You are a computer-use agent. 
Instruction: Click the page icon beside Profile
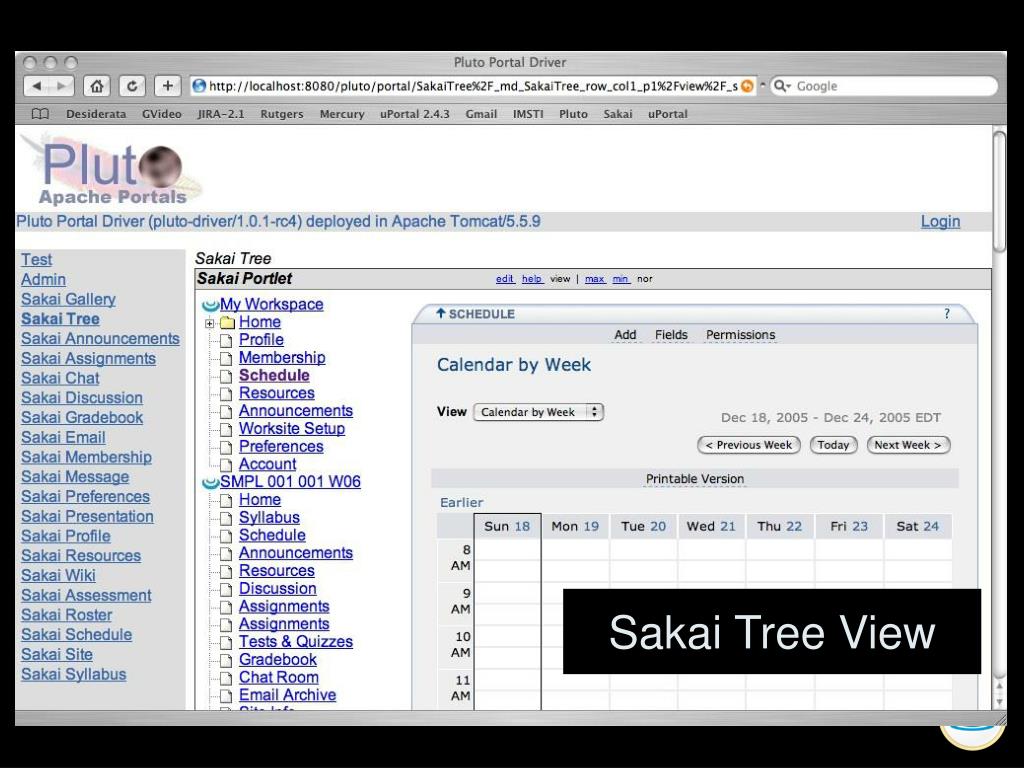click(x=226, y=340)
